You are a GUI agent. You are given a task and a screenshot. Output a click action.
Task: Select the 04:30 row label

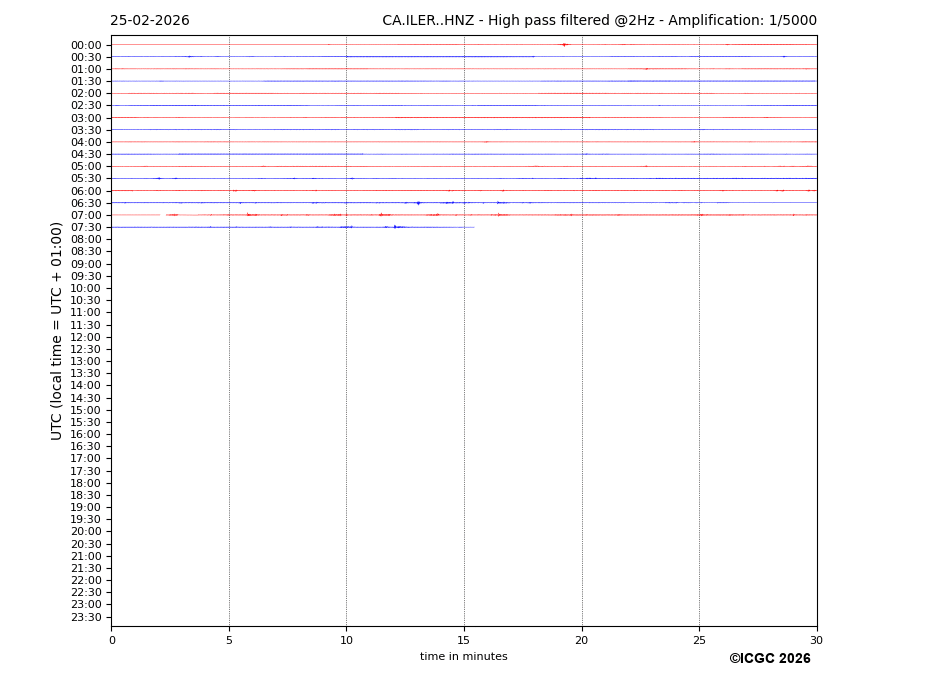click(x=85, y=154)
